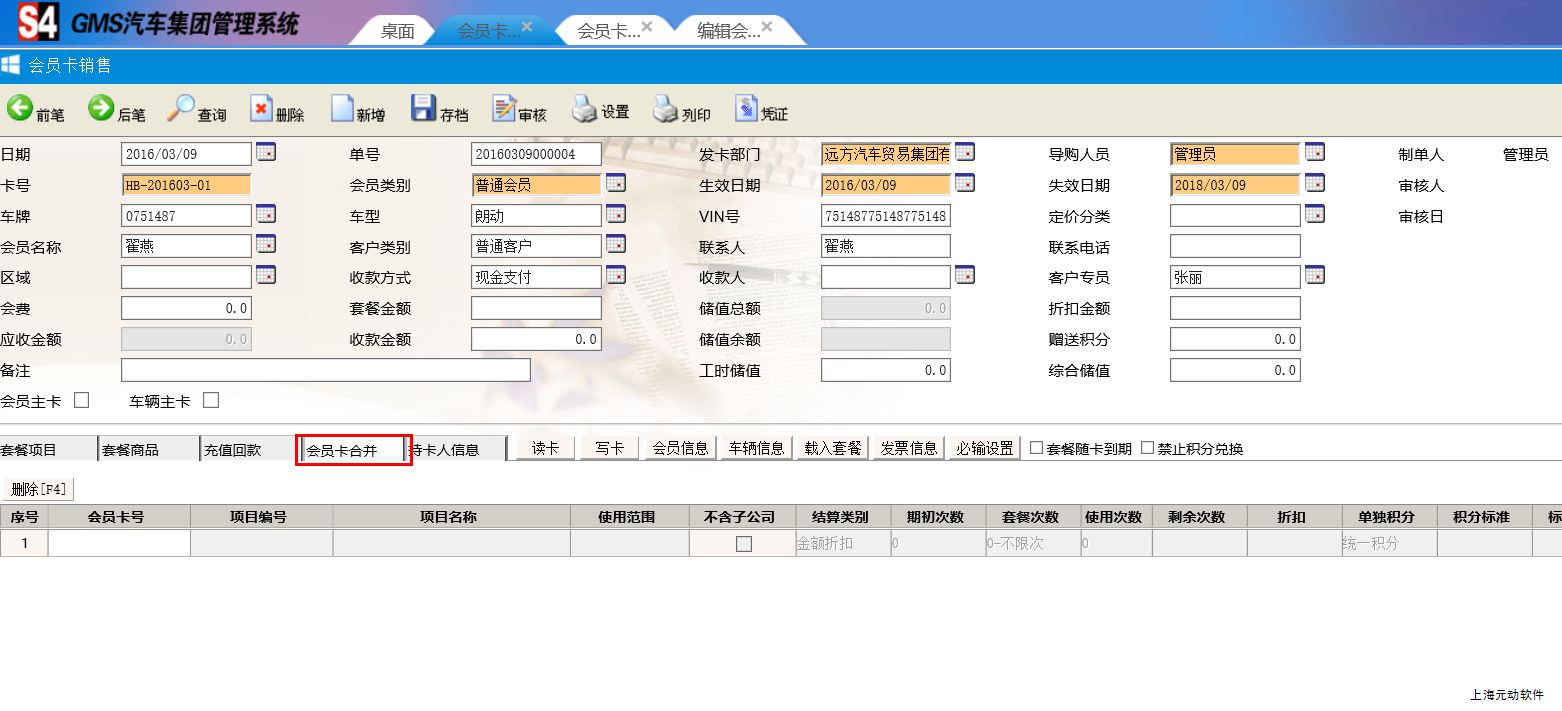Tick the 车辆主卡 checkbox
The height and width of the screenshot is (711, 1562).
click(x=211, y=400)
